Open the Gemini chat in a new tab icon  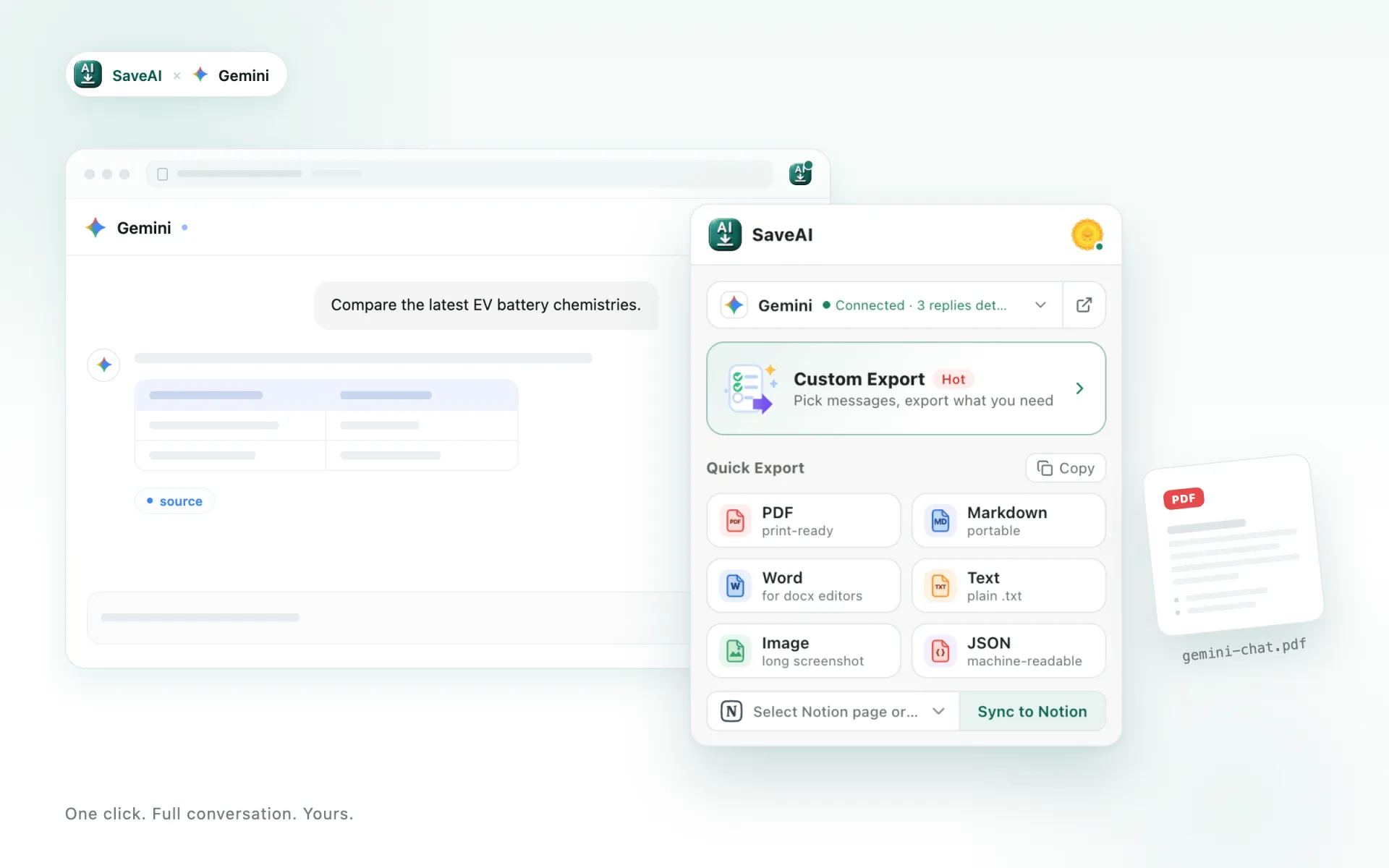[1084, 305]
